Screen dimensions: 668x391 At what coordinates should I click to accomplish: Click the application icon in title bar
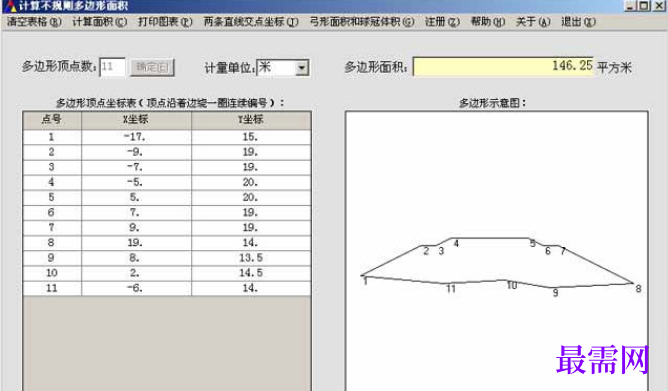click(10, 6)
